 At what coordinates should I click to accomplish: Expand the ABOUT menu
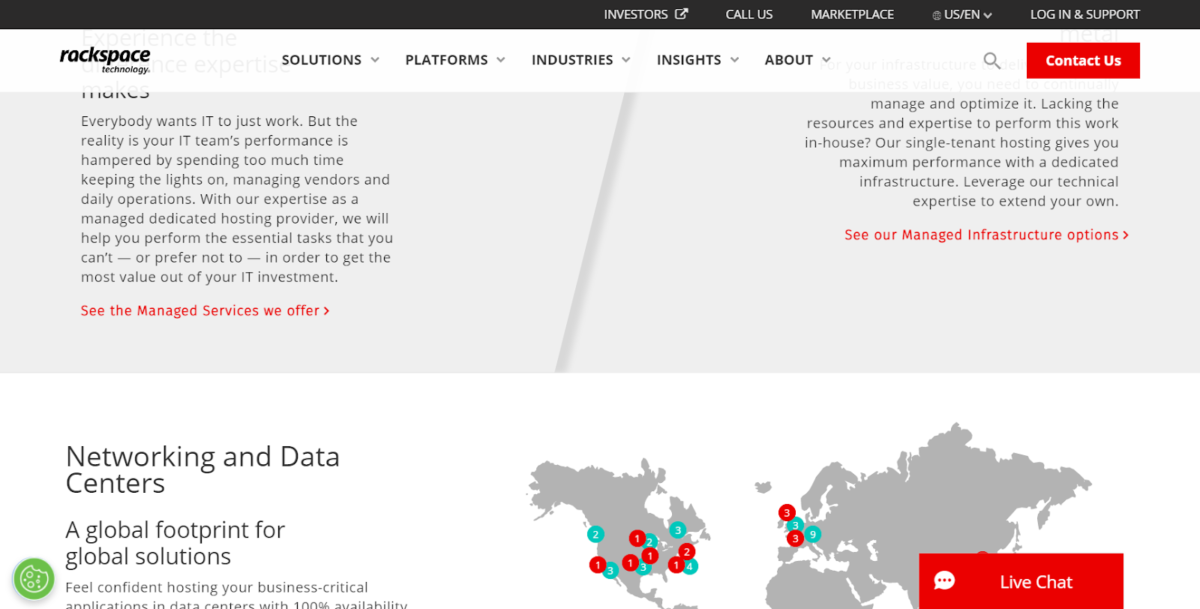click(798, 60)
